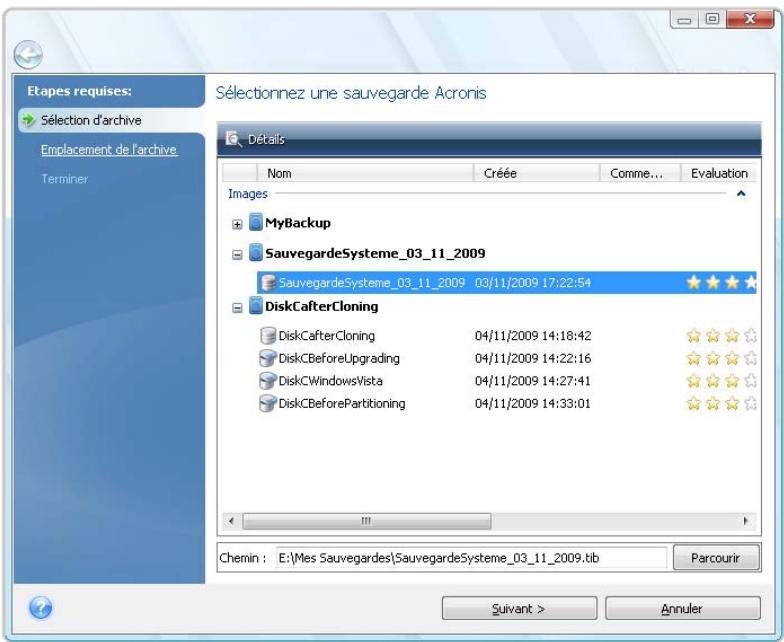Click the Suivant > button
784x642 pixels.
point(519,608)
